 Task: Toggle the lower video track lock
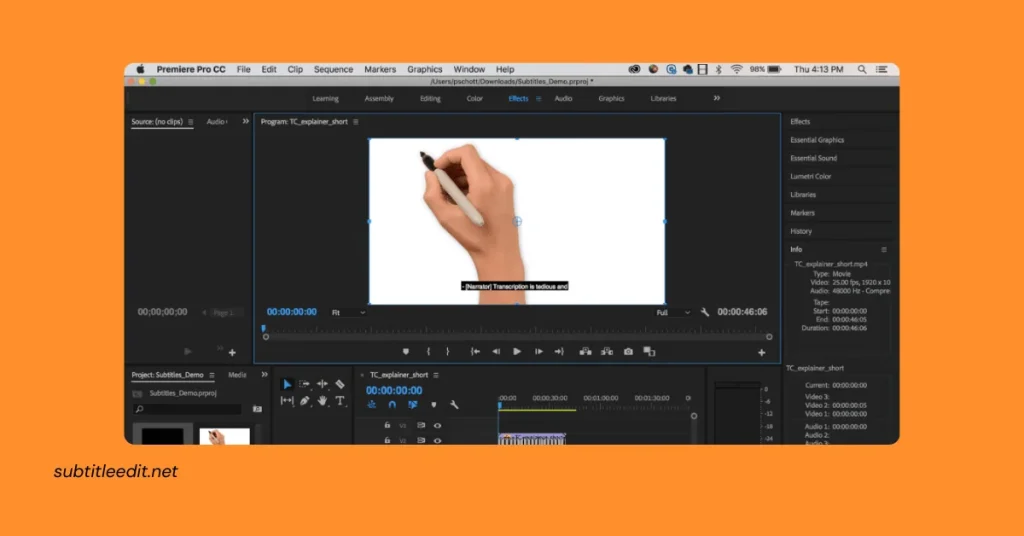coord(387,441)
